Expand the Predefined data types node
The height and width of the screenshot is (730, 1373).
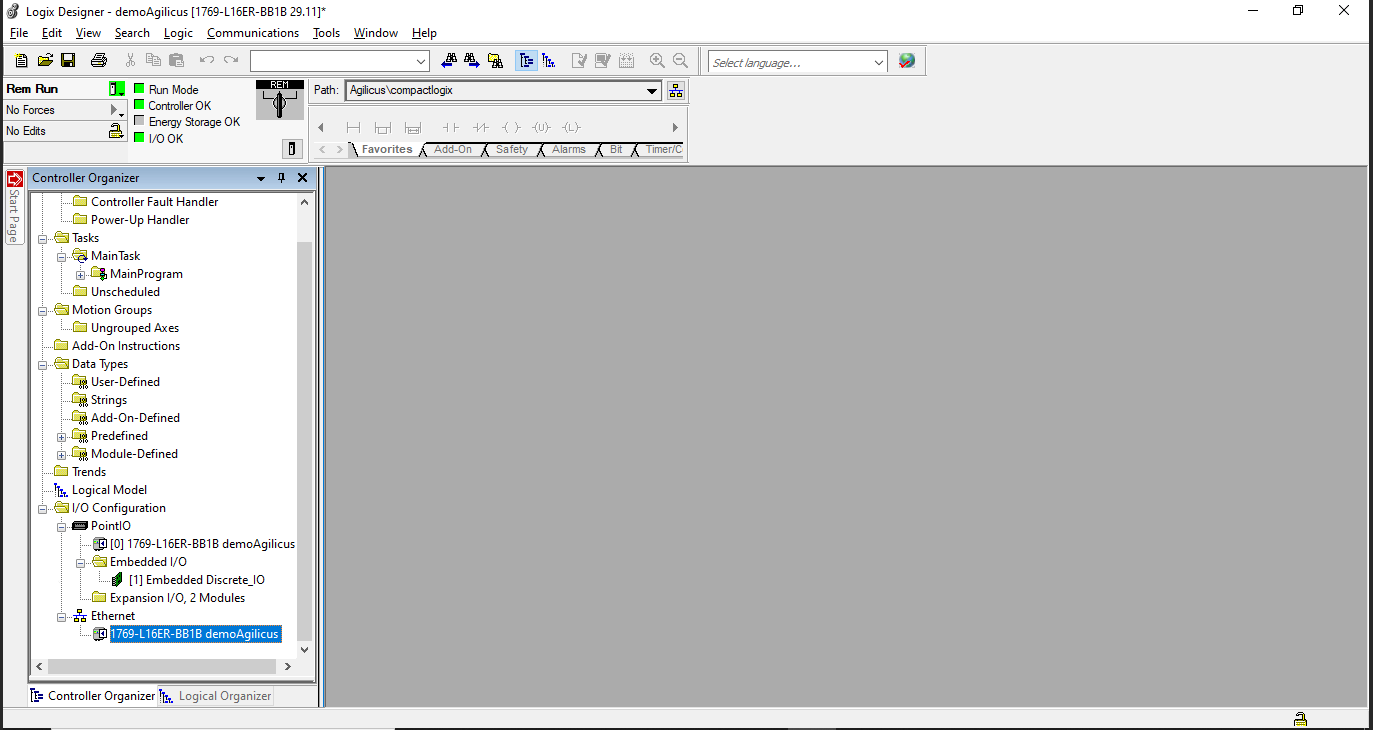tap(62, 435)
